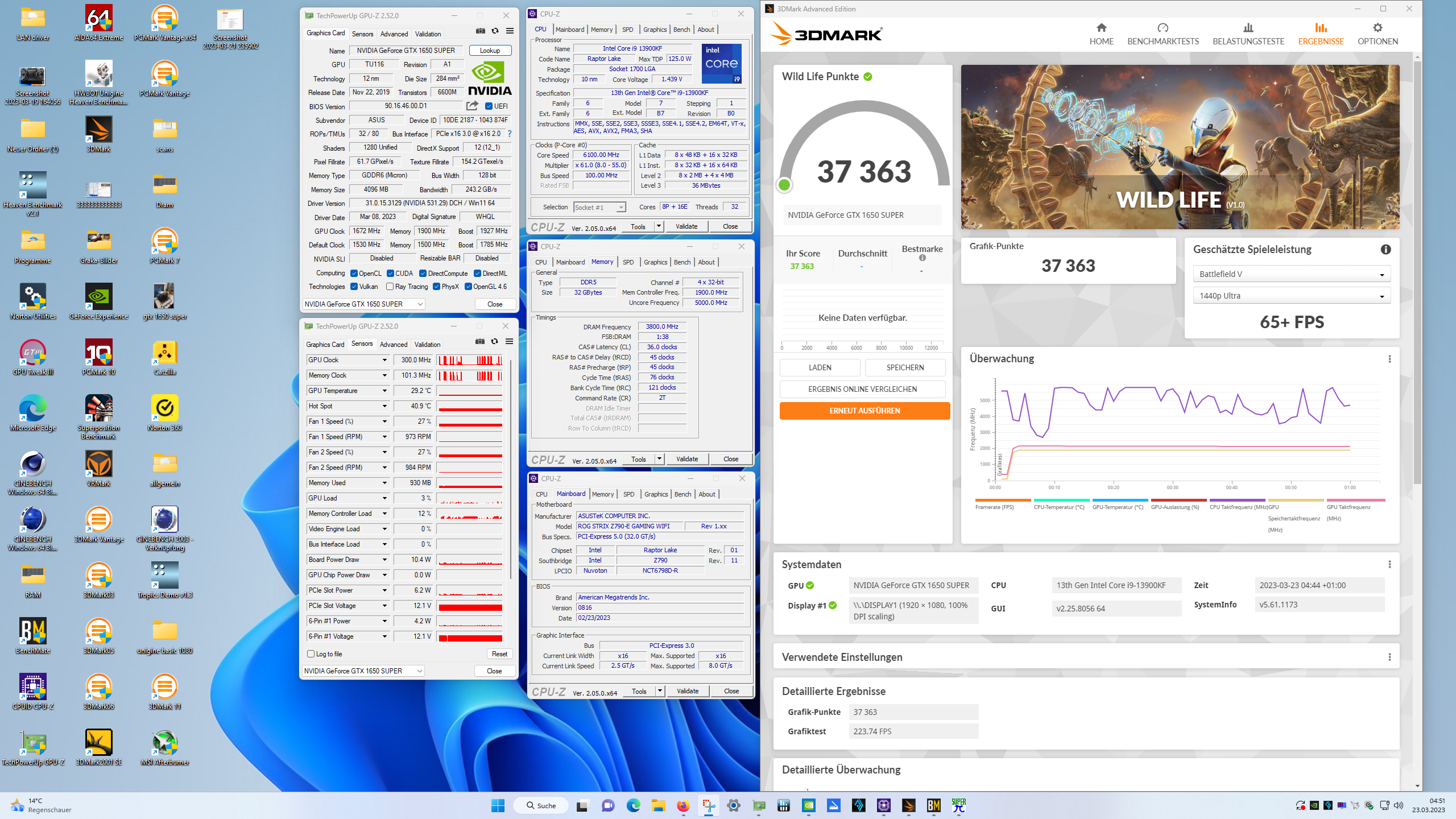Click info icon next to Geschätzte Spieleleistung
The width and height of the screenshot is (1456, 819).
1385,249
